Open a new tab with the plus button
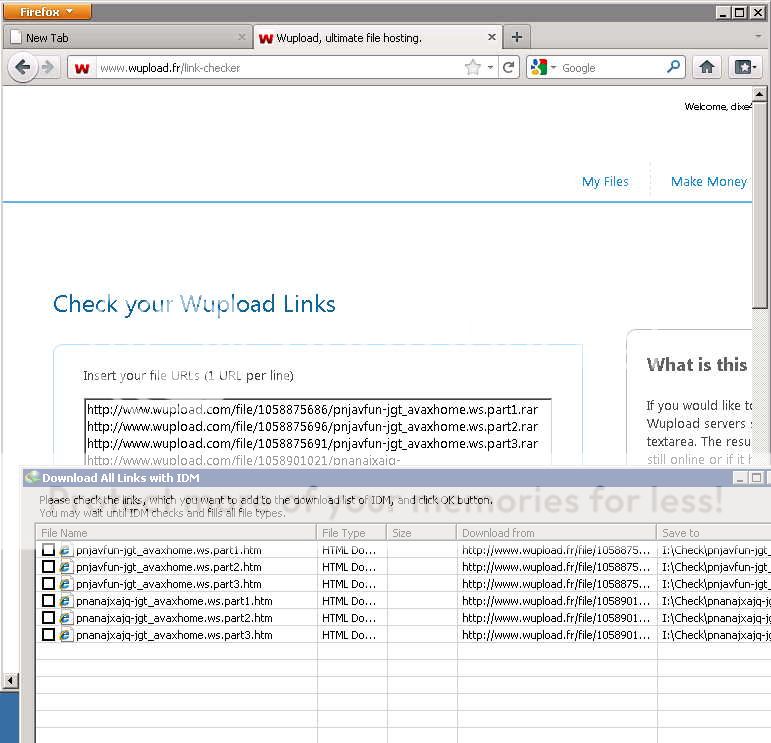 click(x=516, y=37)
